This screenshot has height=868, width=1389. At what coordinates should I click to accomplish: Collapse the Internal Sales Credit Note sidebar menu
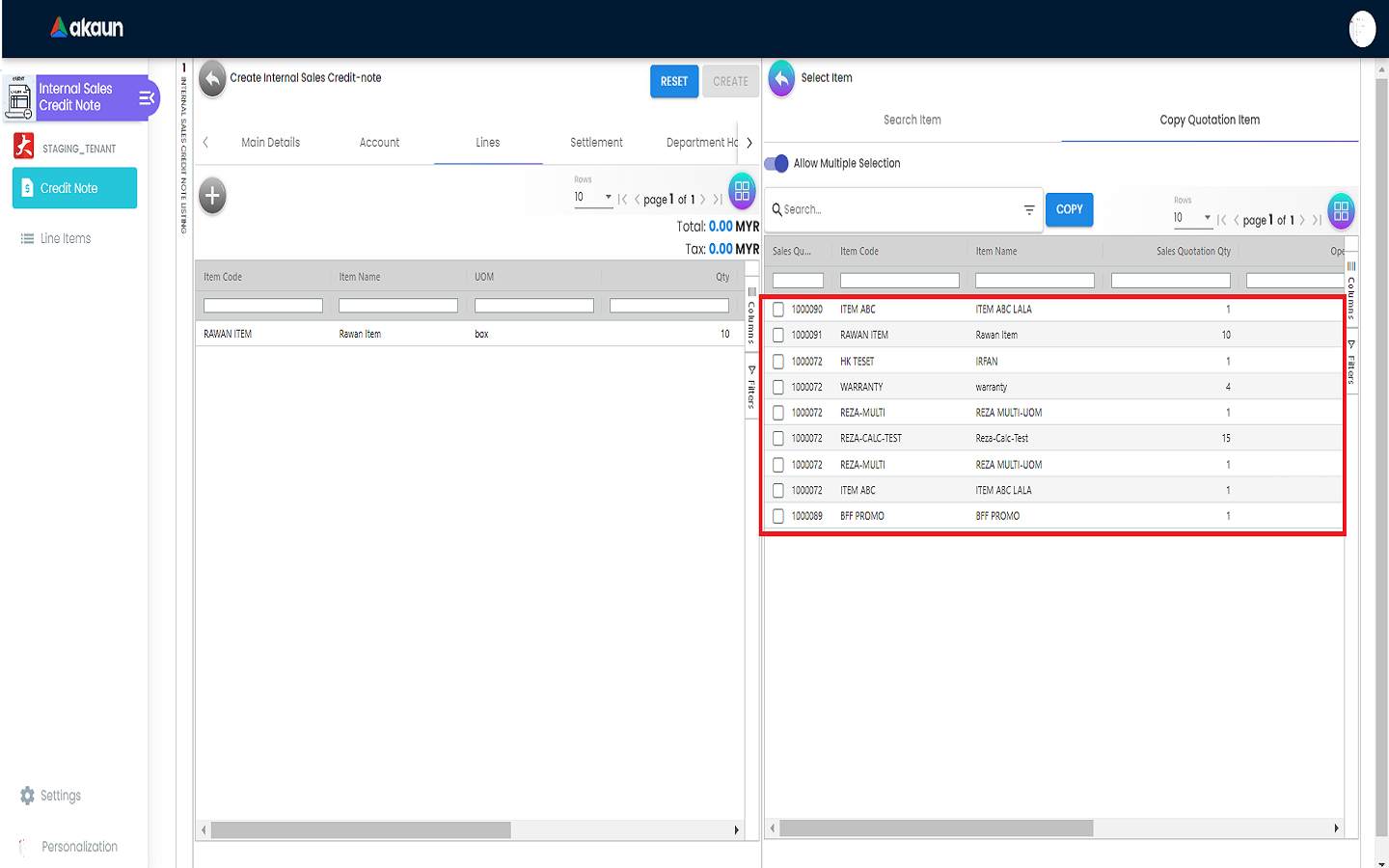coord(147,97)
